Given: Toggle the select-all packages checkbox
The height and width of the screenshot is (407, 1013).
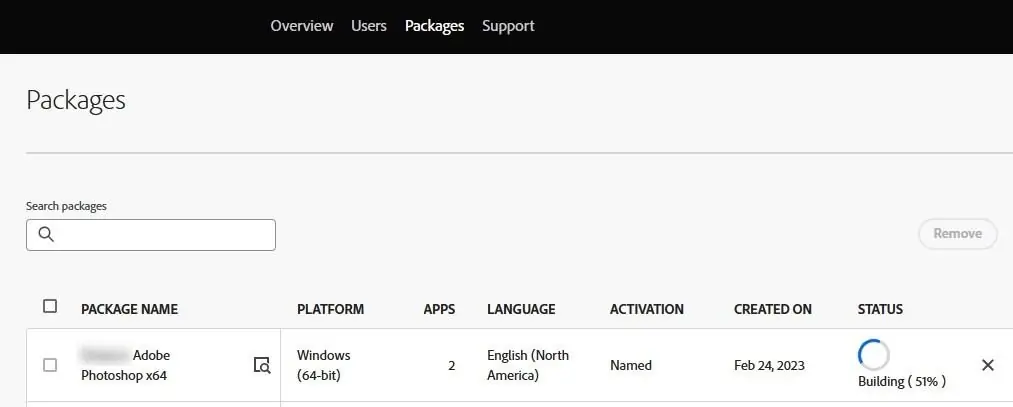Looking at the screenshot, I should click(50, 306).
